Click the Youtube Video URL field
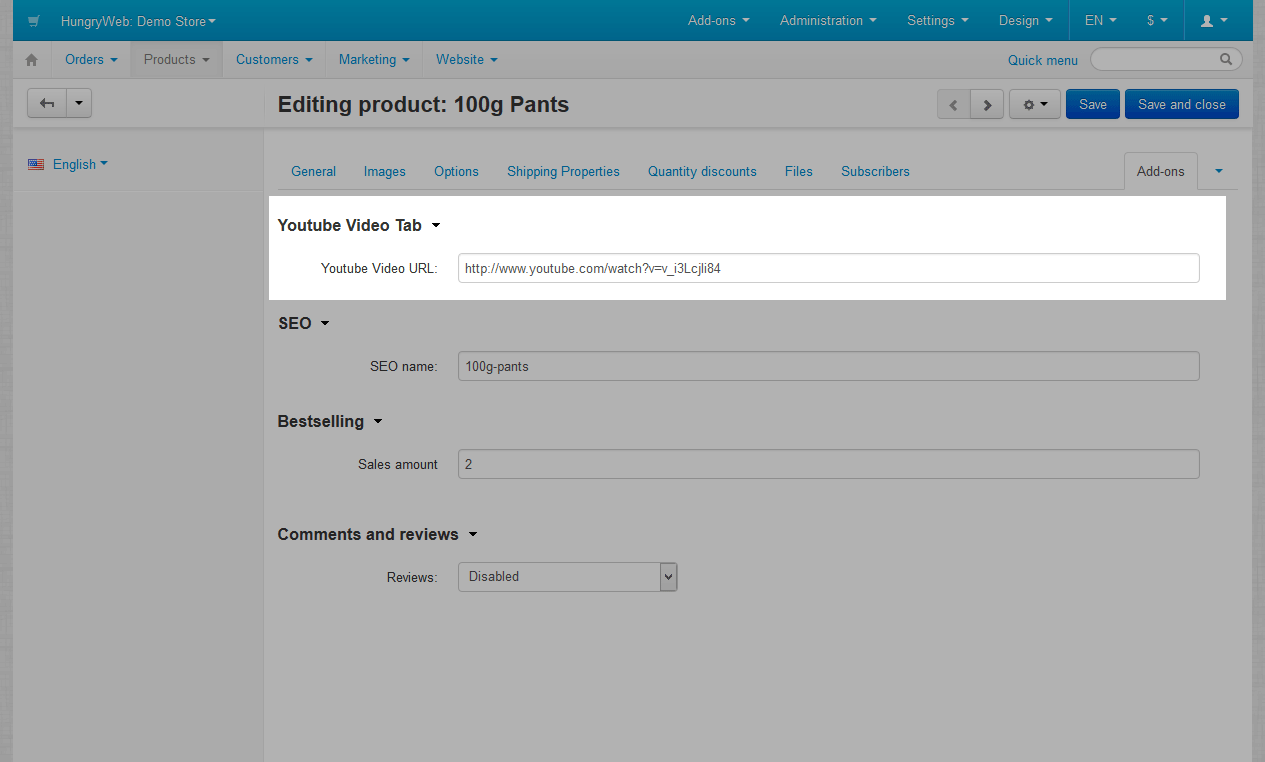Screen dimensions: 1265x762 [x=828, y=268]
